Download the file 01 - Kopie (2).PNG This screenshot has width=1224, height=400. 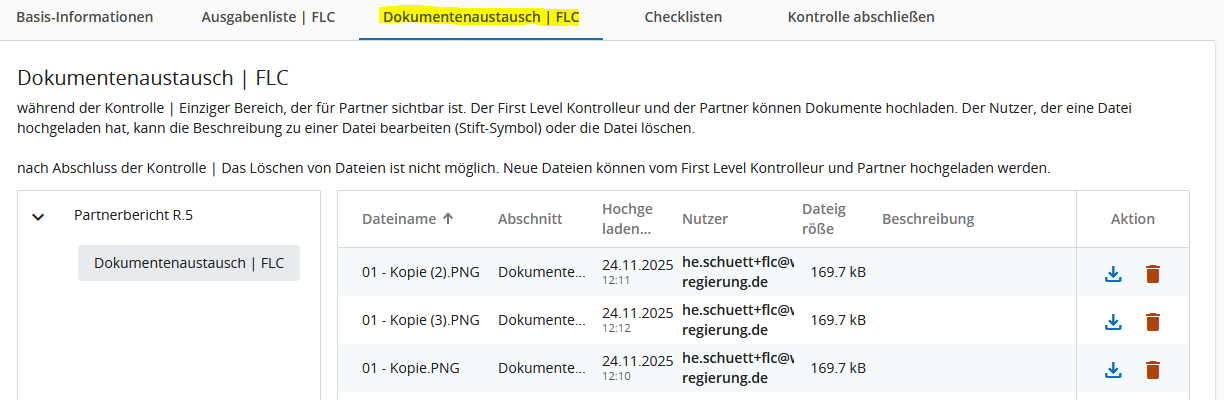(1113, 273)
